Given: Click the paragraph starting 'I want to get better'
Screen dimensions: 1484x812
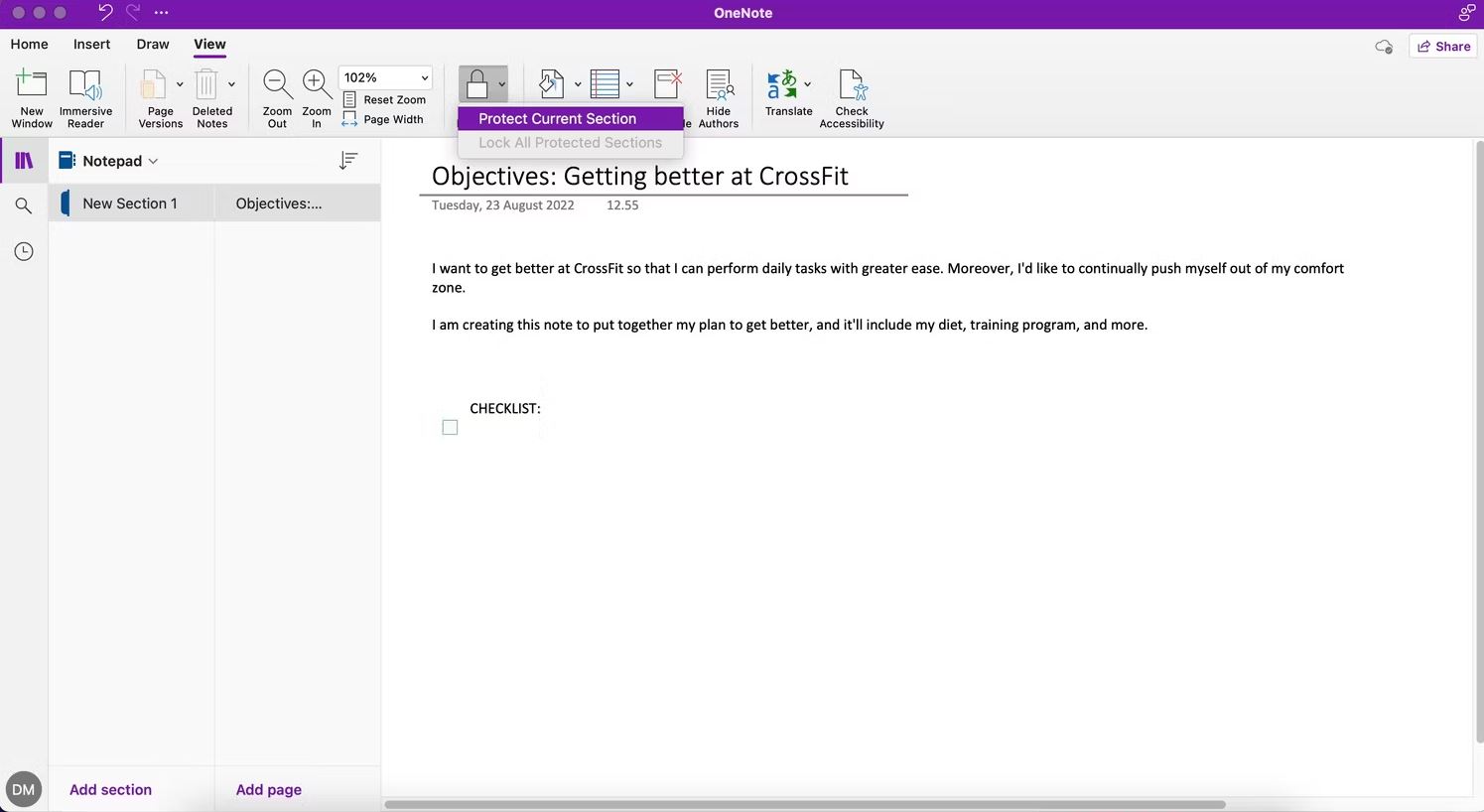Looking at the screenshot, I should [888, 278].
